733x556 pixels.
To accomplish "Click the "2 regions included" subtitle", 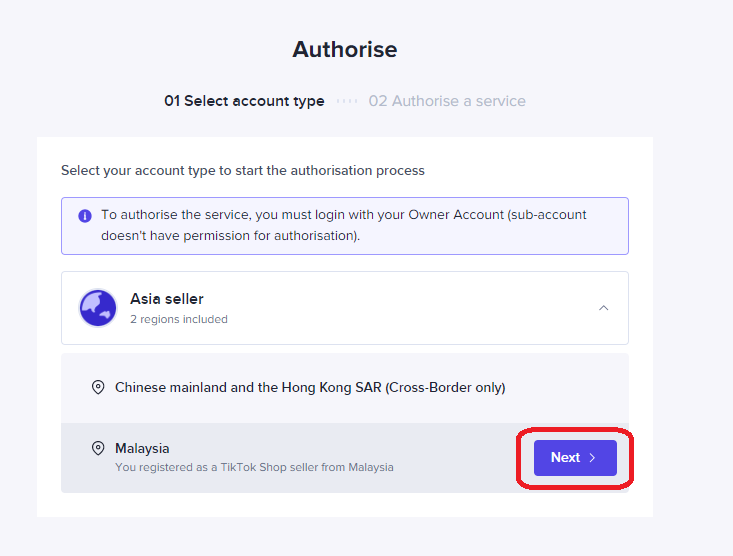I will (x=179, y=320).
